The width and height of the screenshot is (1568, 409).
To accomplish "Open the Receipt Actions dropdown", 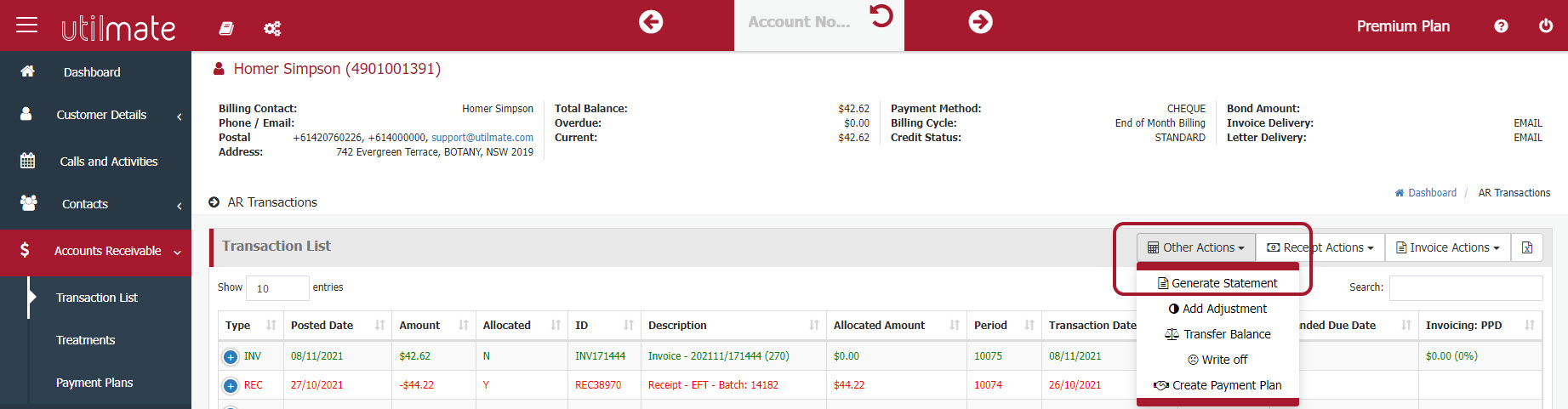I will click(1320, 247).
